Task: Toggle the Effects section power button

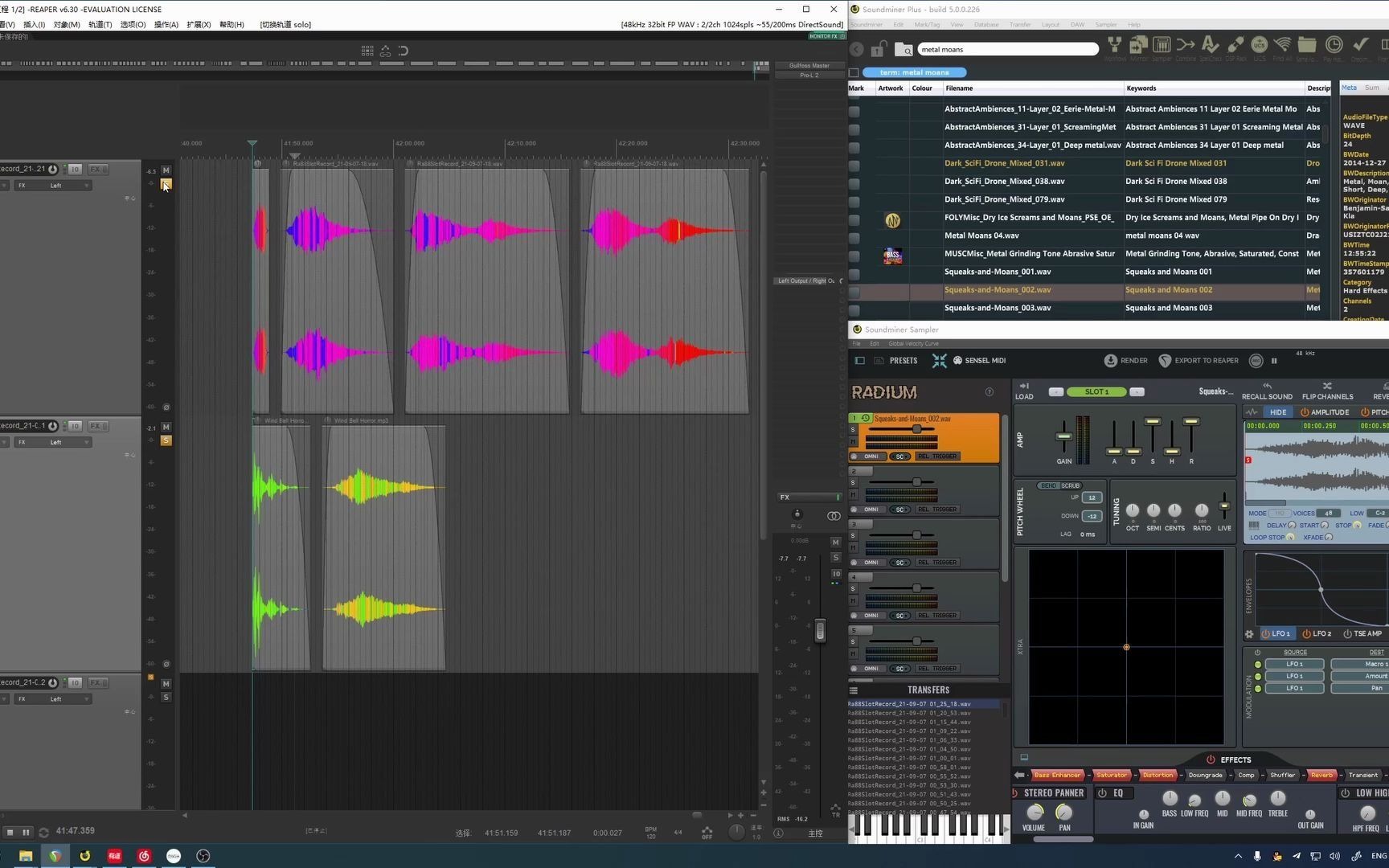Action: [1211, 759]
